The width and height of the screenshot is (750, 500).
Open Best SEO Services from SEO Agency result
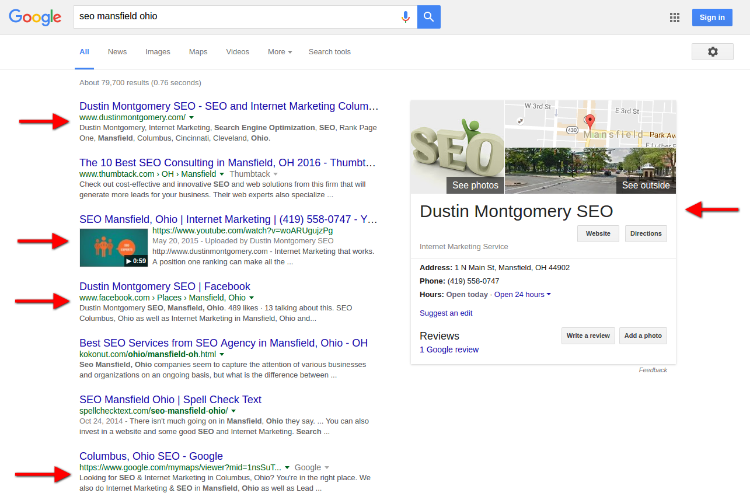point(223,343)
